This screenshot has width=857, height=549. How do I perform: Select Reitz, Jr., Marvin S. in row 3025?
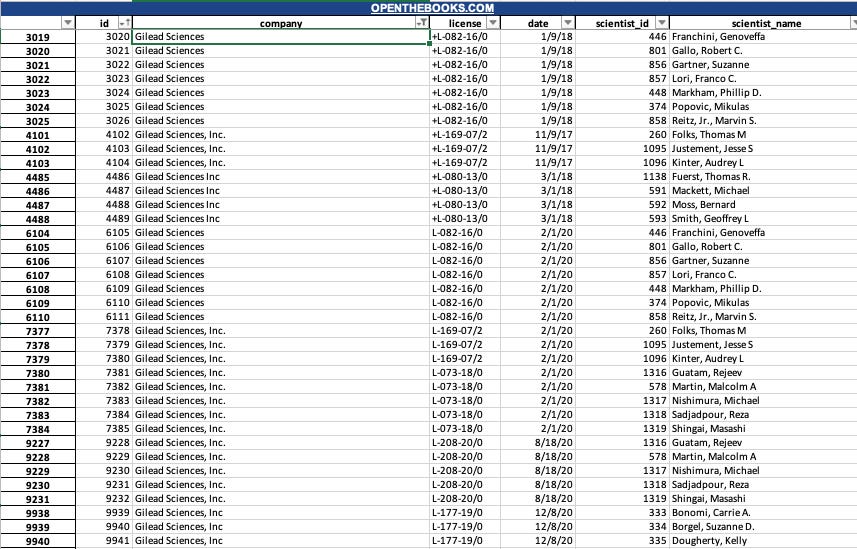pos(763,120)
